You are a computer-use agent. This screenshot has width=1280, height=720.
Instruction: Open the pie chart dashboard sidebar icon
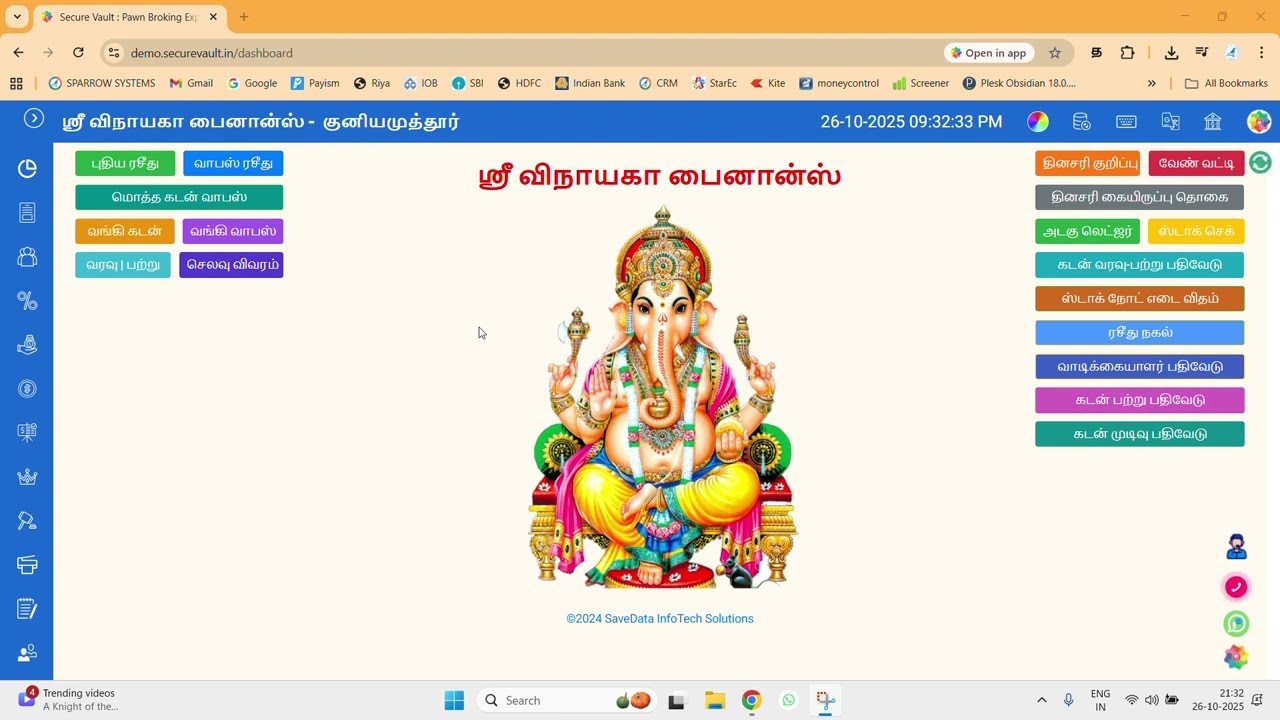[27, 168]
